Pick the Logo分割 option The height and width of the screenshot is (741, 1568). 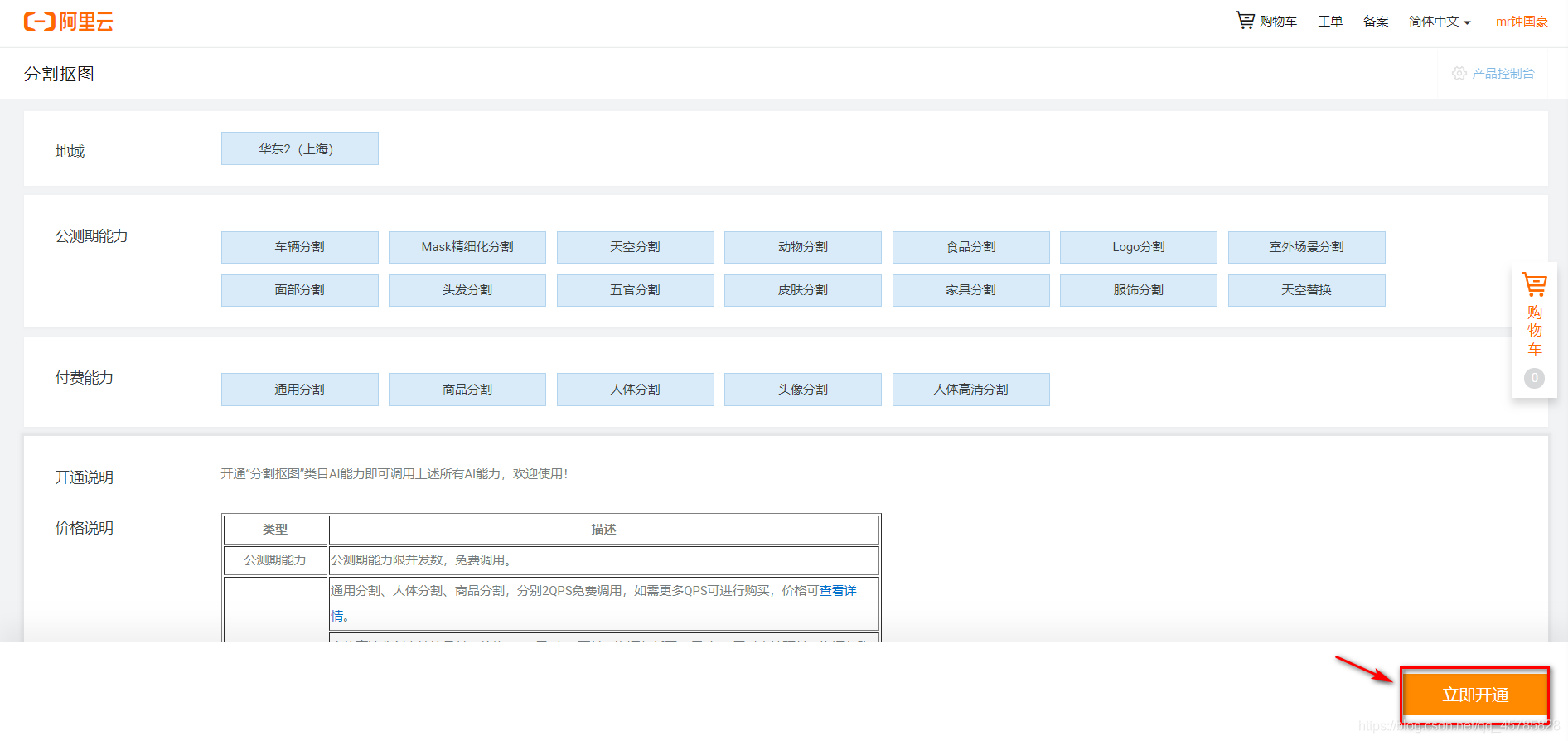(x=1139, y=247)
